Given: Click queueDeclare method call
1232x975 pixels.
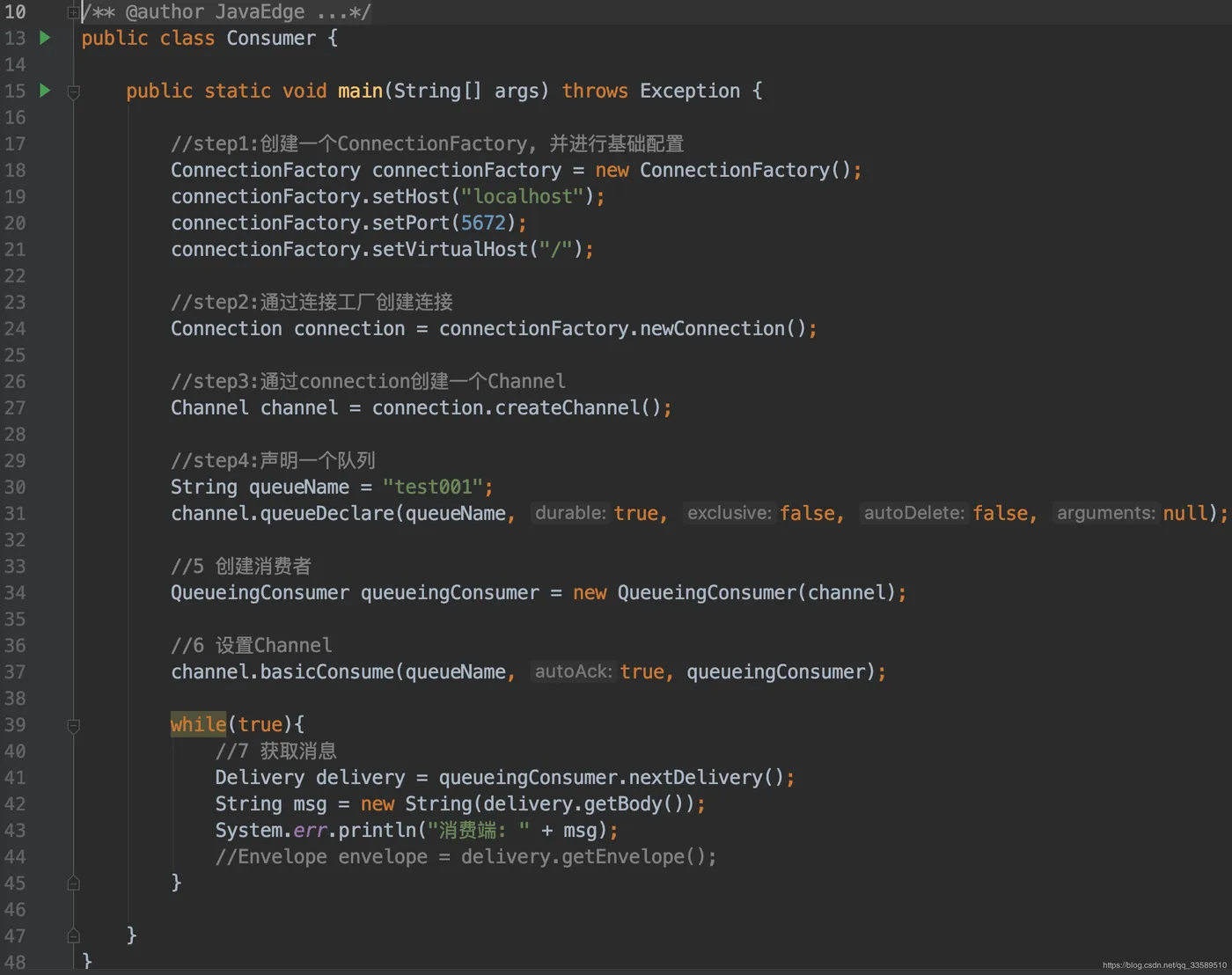Looking at the screenshot, I should pos(326,513).
